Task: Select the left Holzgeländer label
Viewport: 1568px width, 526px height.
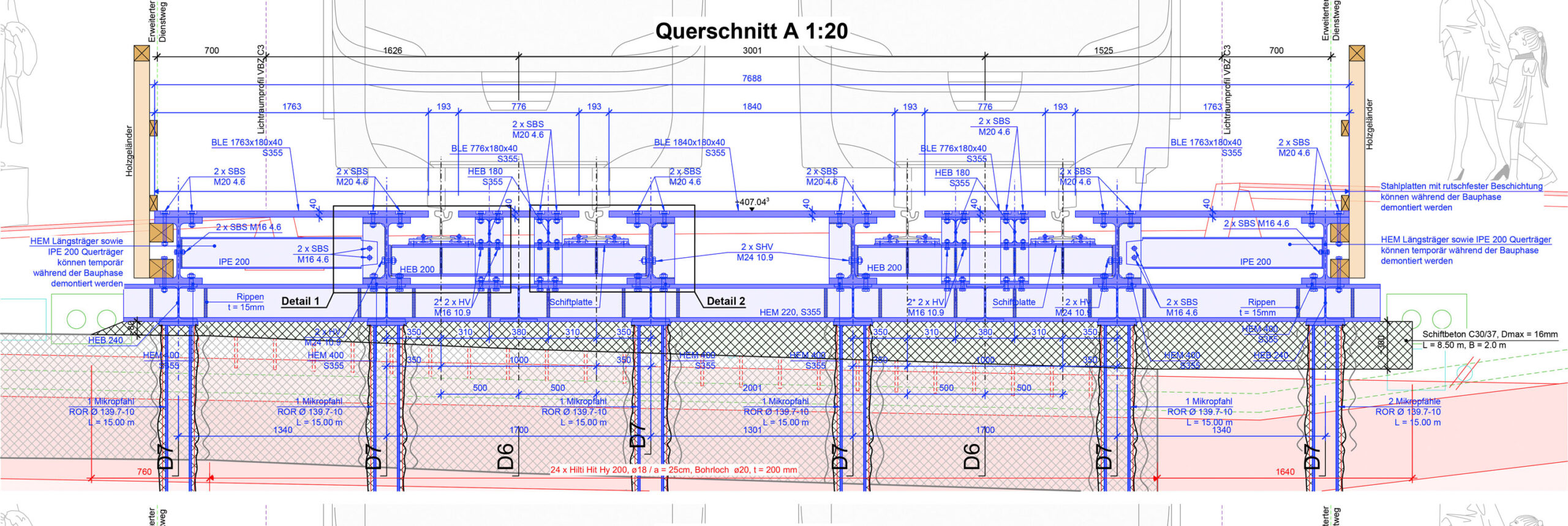Action: (129, 151)
